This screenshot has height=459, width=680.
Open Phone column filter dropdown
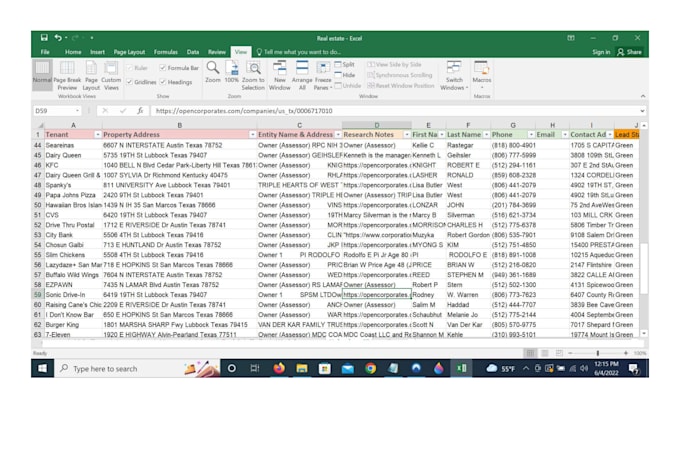pos(531,135)
